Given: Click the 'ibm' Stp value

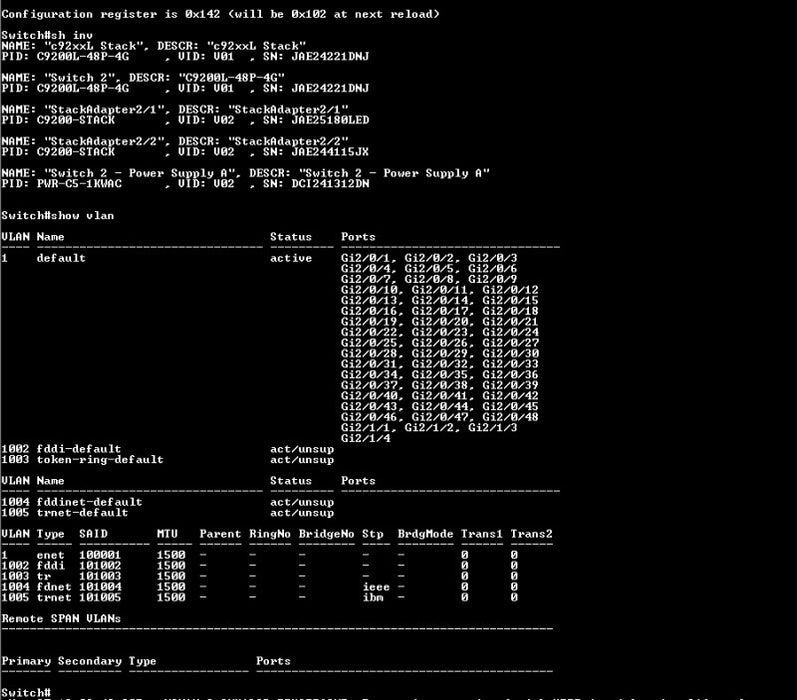Looking at the screenshot, I should coord(373,597).
